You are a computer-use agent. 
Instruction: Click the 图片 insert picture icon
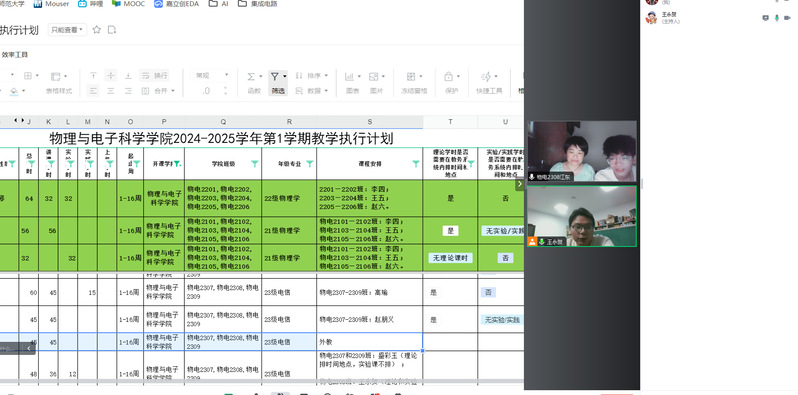click(x=374, y=77)
